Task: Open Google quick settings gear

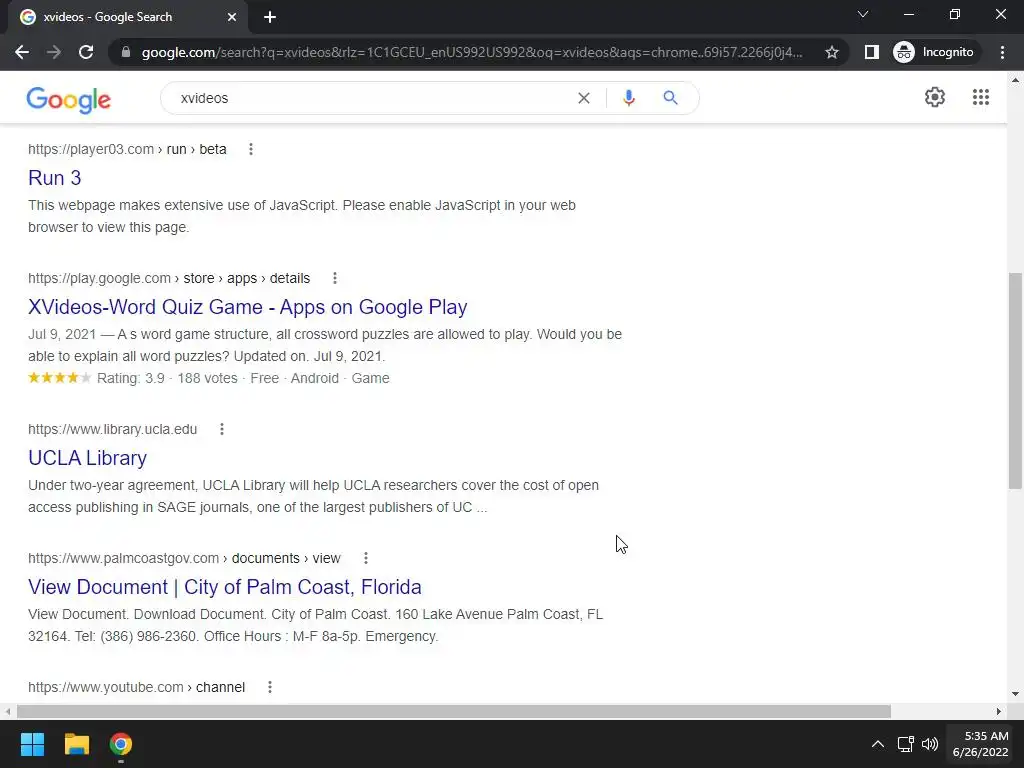Action: (935, 97)
